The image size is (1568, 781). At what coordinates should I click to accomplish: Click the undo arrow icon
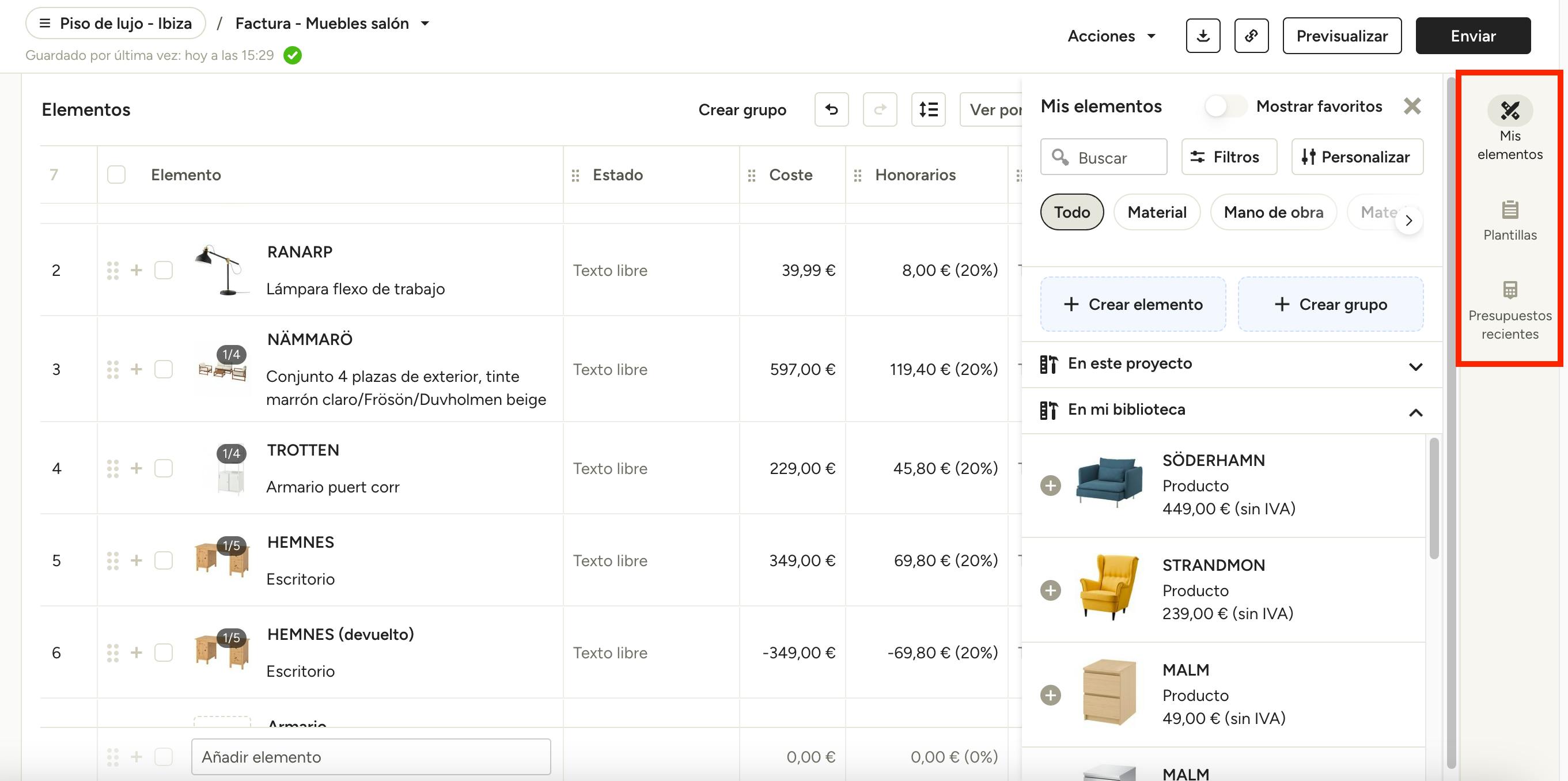(831, 109)
